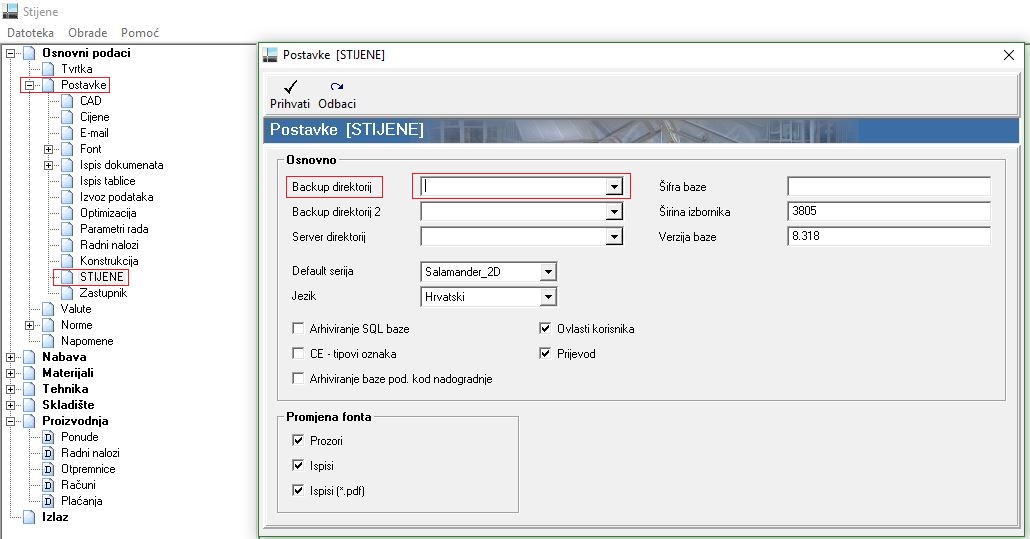
Task: Click the page icon beside Valute
Action: [x=48, y=309]
